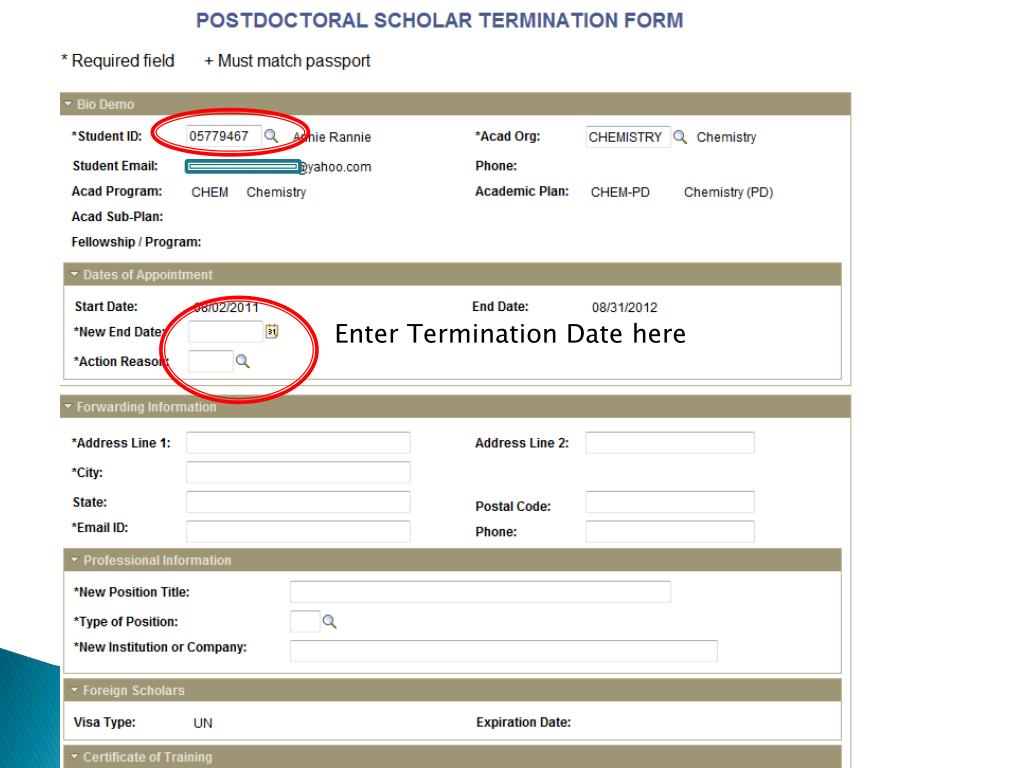Open the Type of Position lookup icon
This screenshot has width=1024, height=768.
pos(329,622)
